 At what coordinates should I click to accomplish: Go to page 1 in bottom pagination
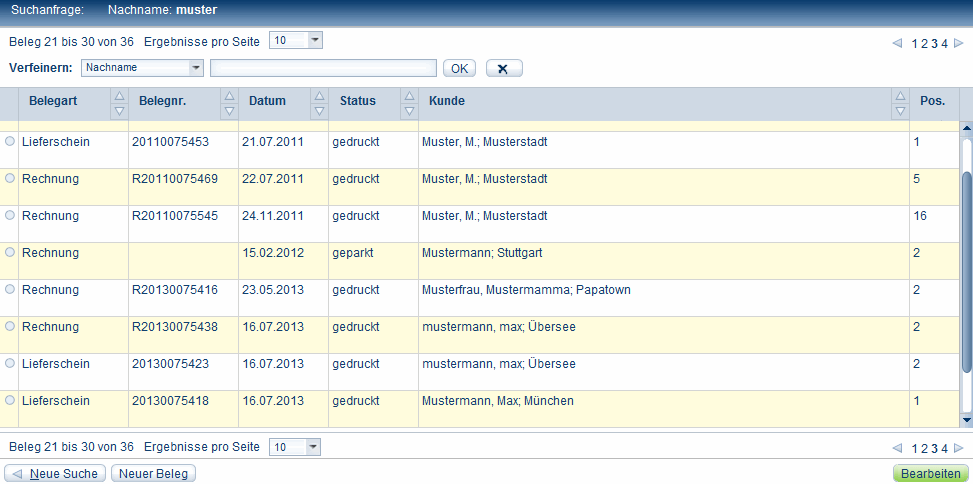[x=914, y=448]
